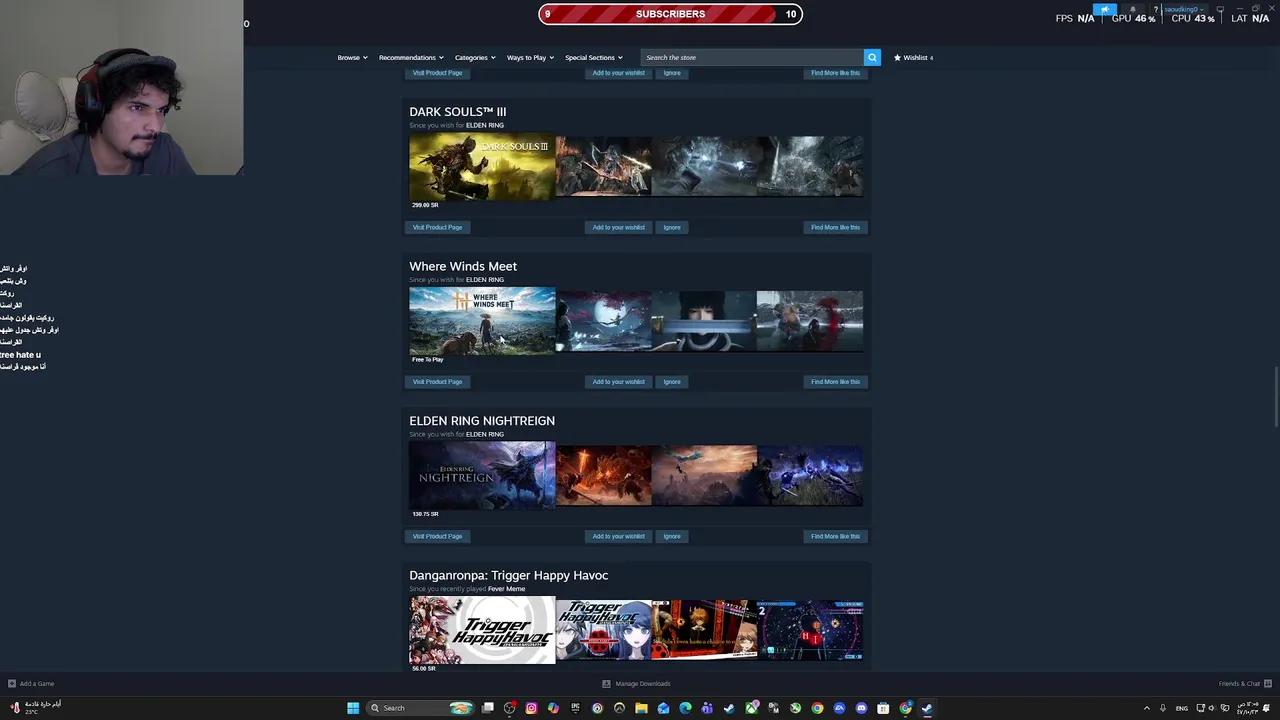Add DARK SOULS III to your wishlist
1280x720 pixels.
[x=618, y=227]
